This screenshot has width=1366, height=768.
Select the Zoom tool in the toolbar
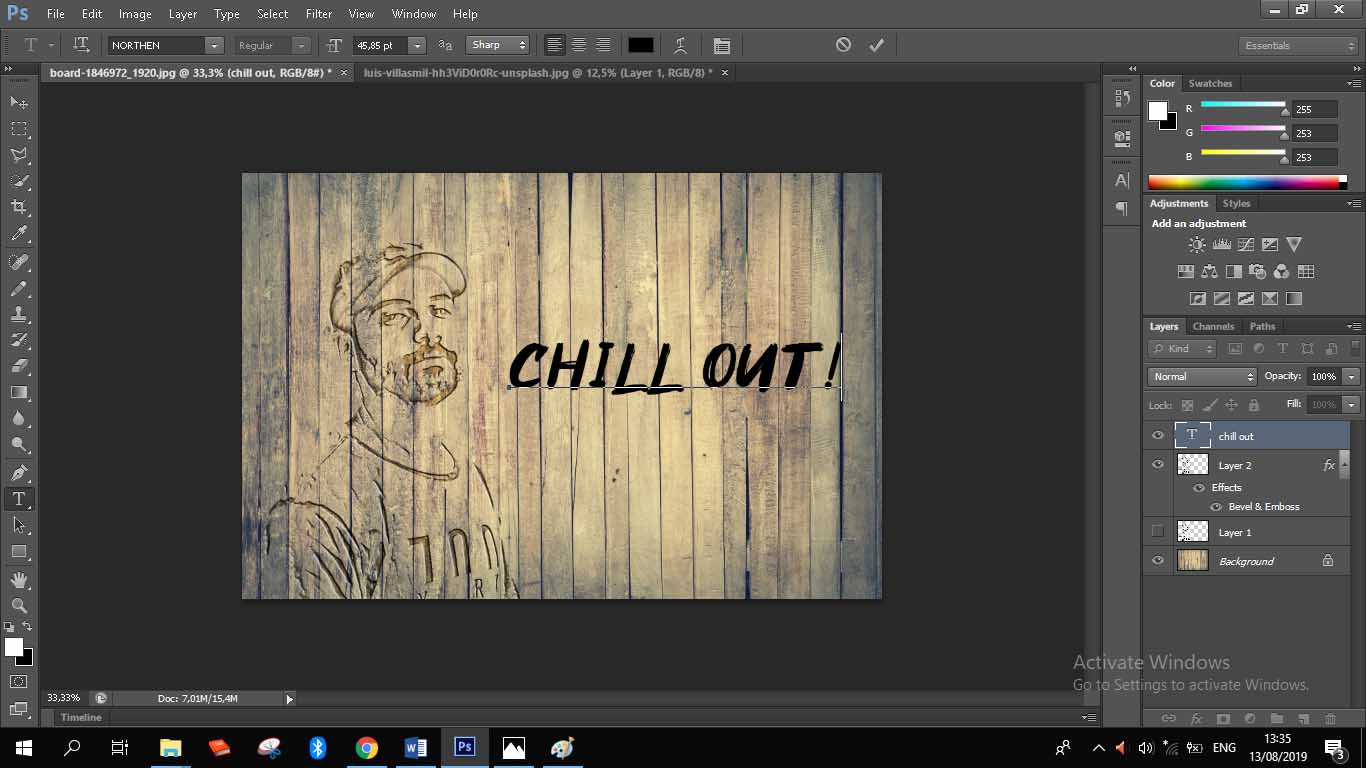tap(19, 605)
